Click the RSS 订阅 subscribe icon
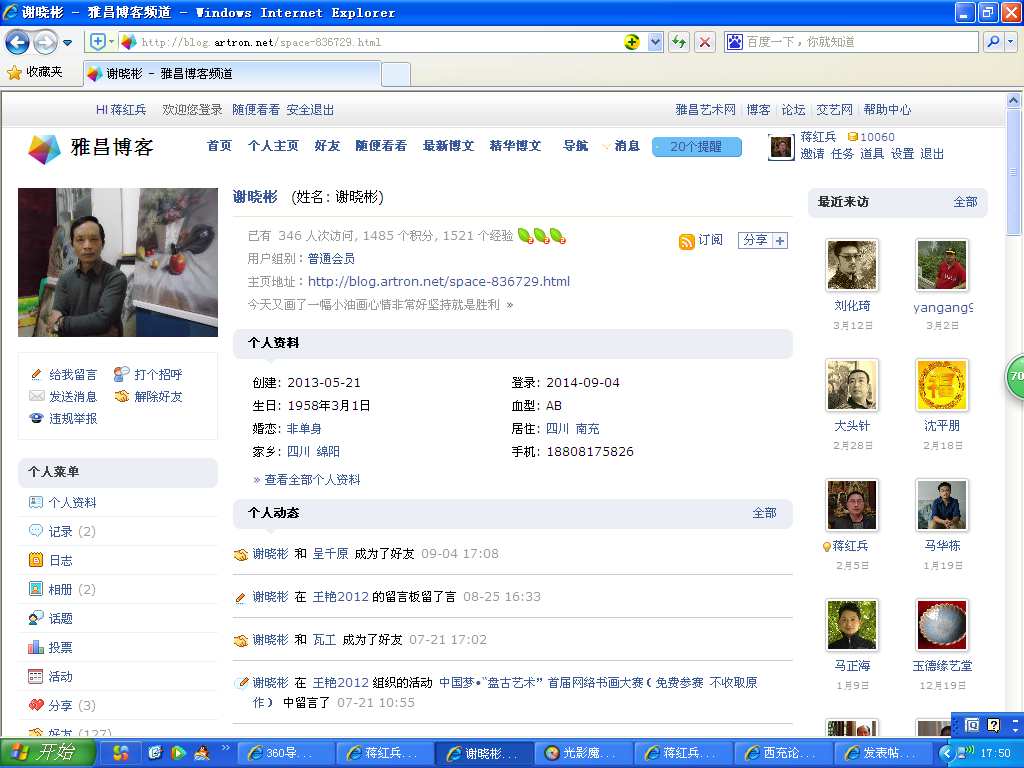The height and width of the screenshot is (768, 1024). coord(686,241)
